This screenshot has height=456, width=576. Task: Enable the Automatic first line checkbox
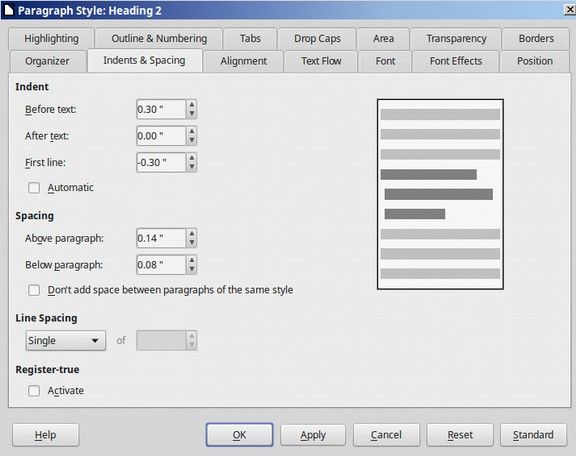click(x=34, y=188)
